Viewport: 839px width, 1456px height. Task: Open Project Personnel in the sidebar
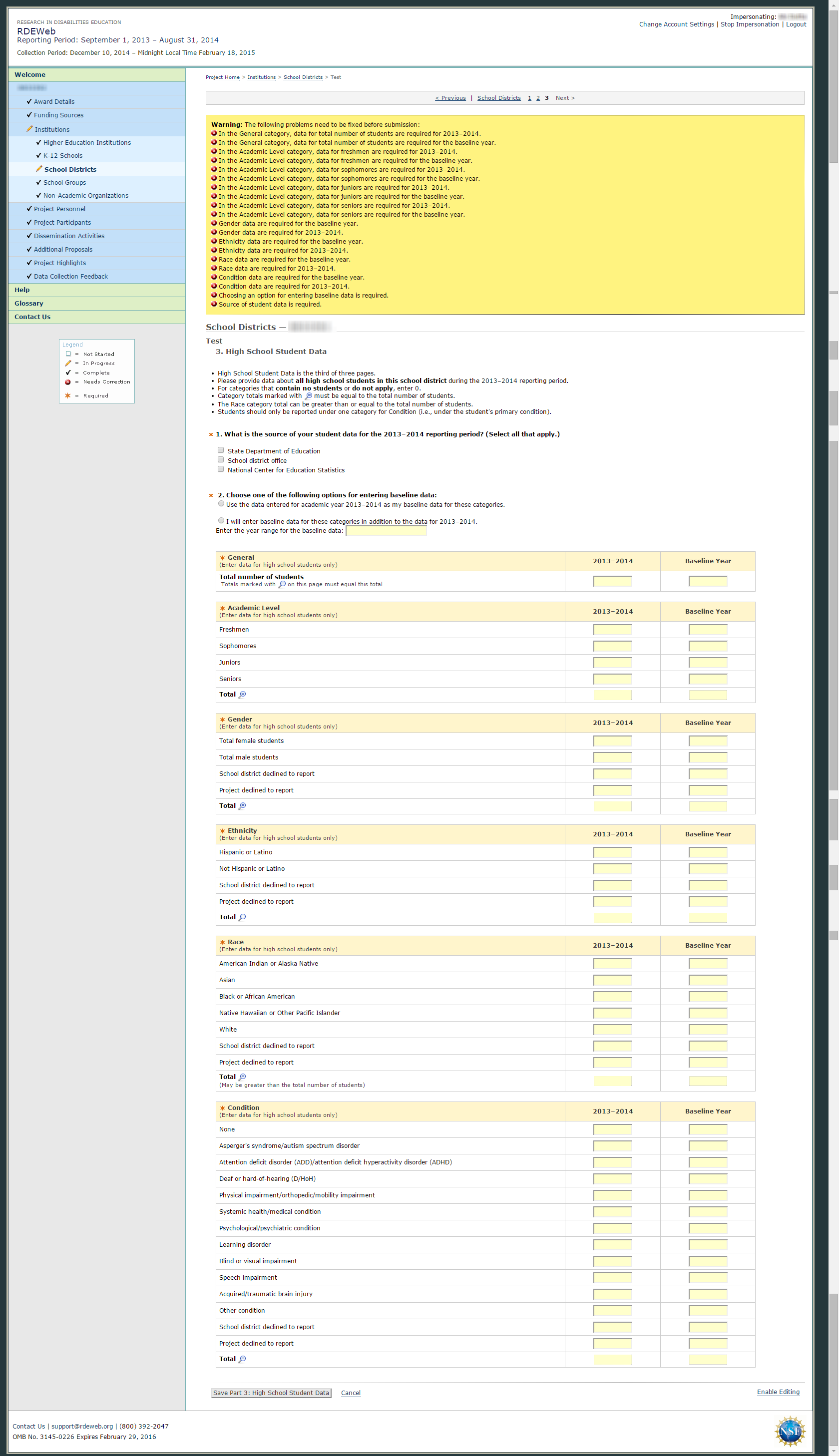tap(59, 209)
